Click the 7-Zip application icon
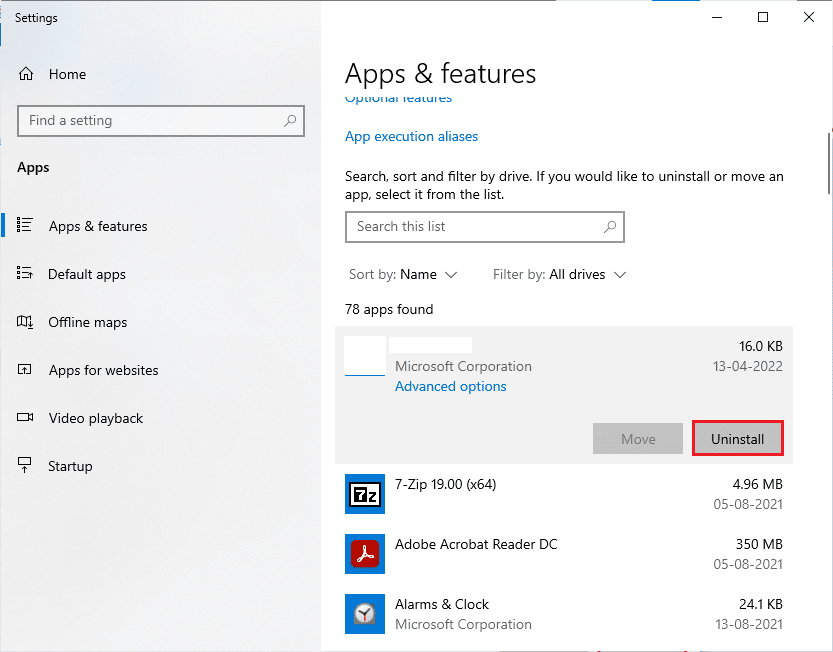This screenshot has height=652, width=833. point(365,494)
